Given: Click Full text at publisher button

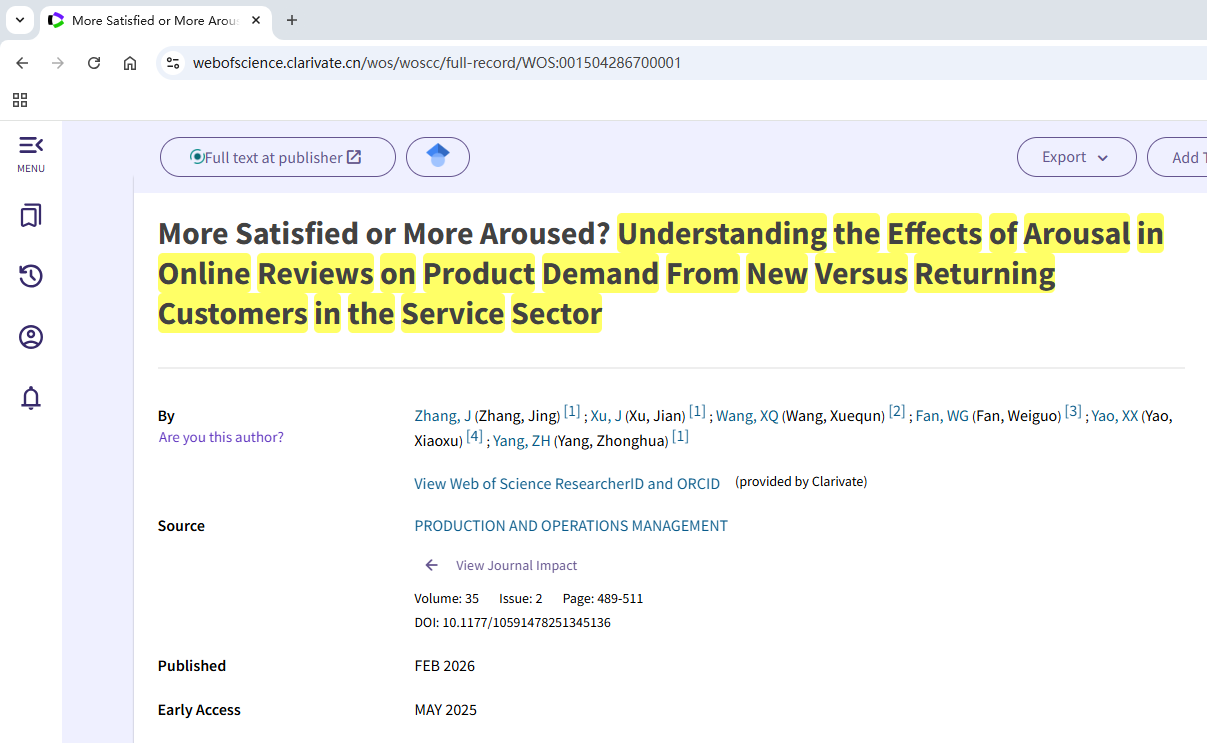Looking at the screenshot, I should pyautogui.click(x=277, y=157).
